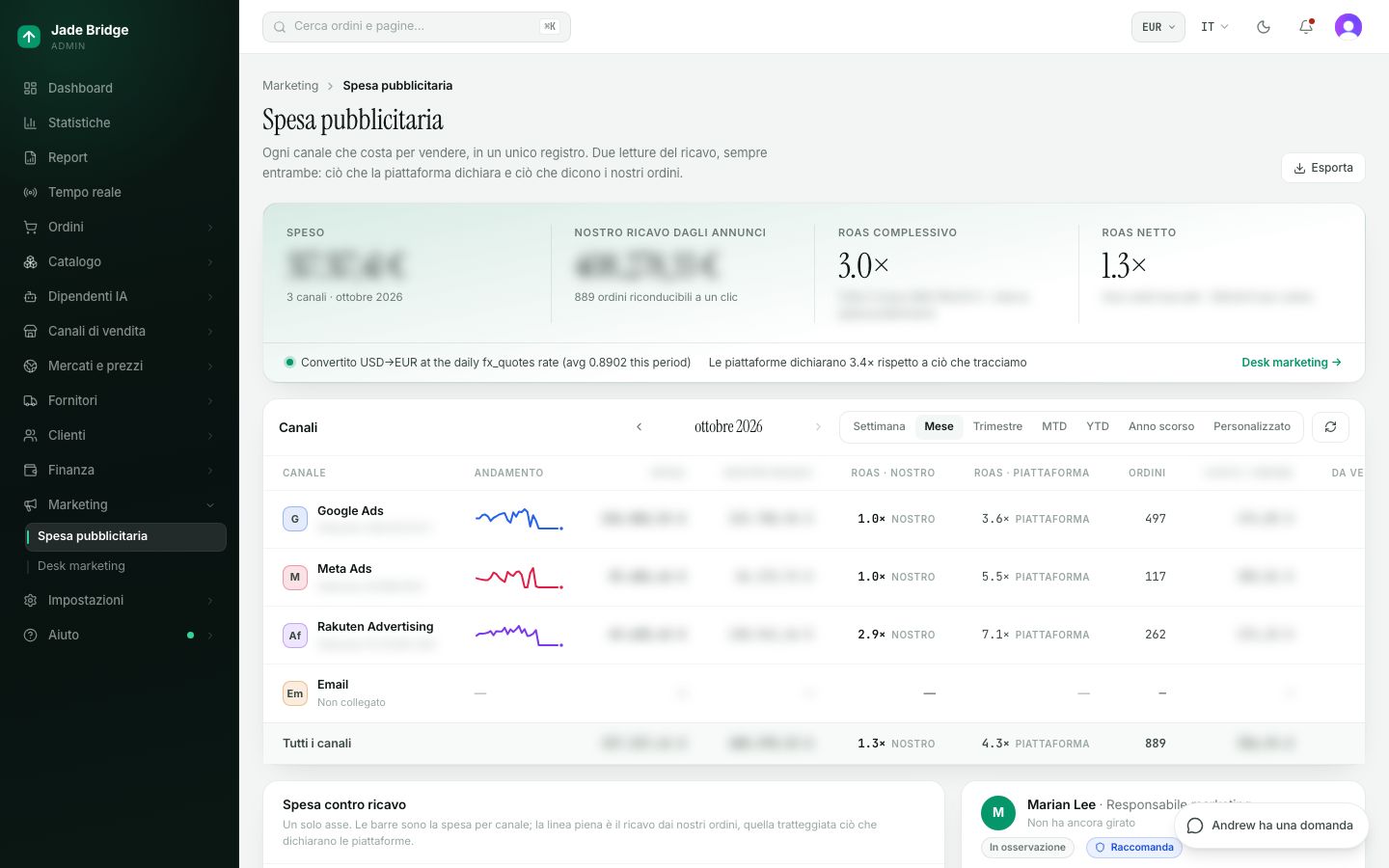
Task: Open Statistiche in sidebar
Action: tap(120, 122)
